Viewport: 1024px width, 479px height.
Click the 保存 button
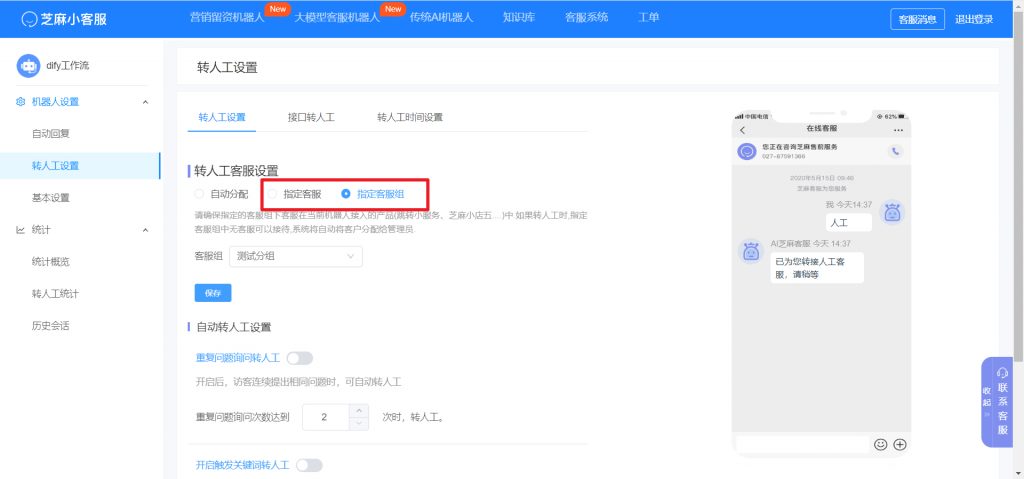[213, 293]
